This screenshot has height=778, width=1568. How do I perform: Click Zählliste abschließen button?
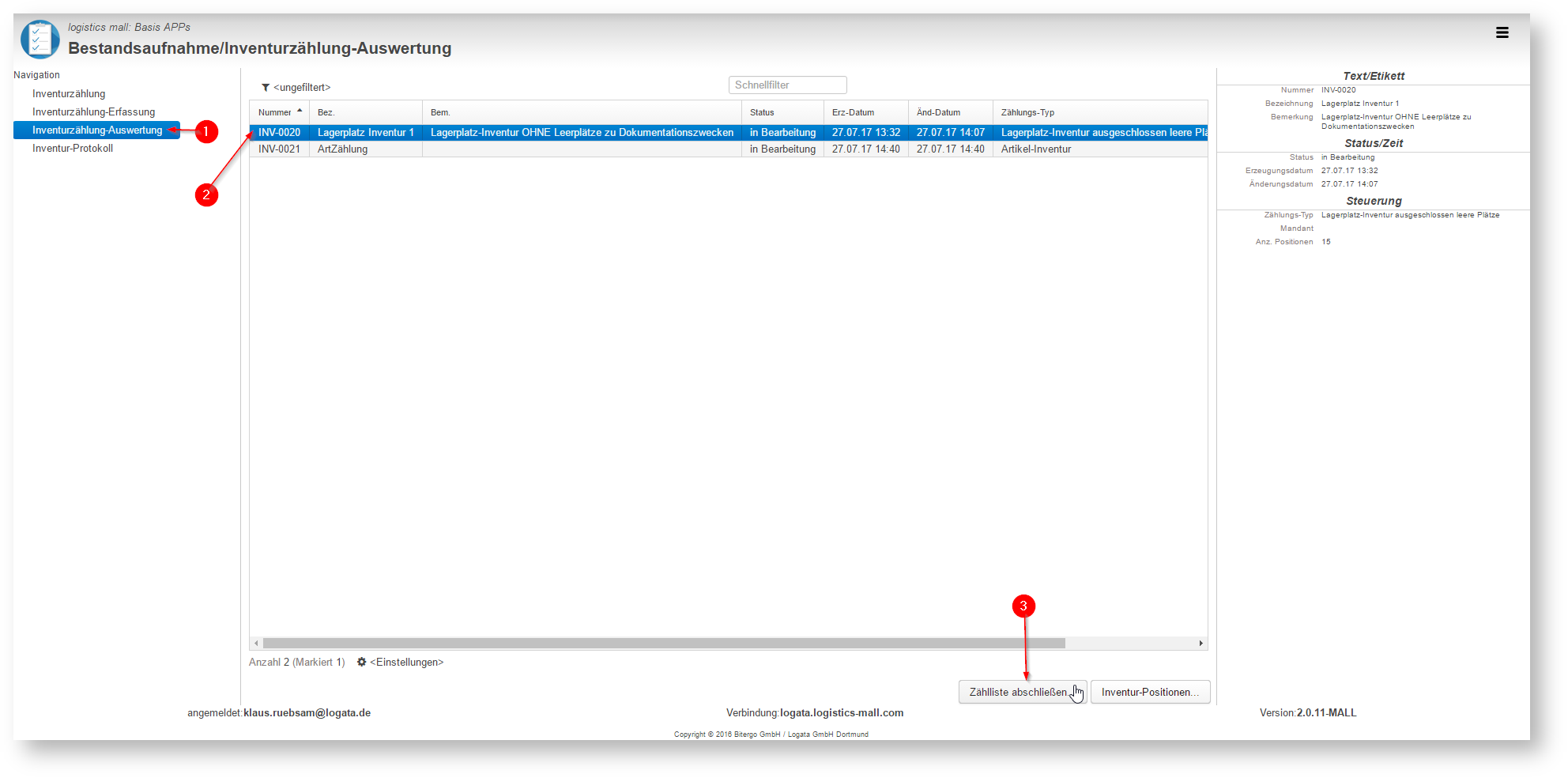pos(1023,692)
